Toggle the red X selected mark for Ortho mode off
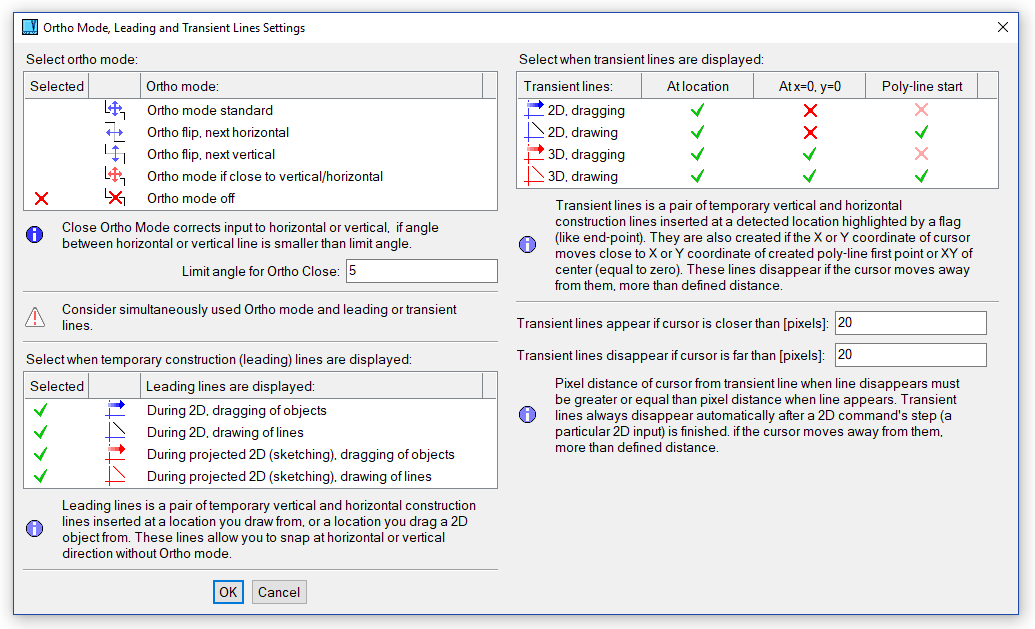The width and height of the screenshot is (1035, 629). (x=42, y=198)
